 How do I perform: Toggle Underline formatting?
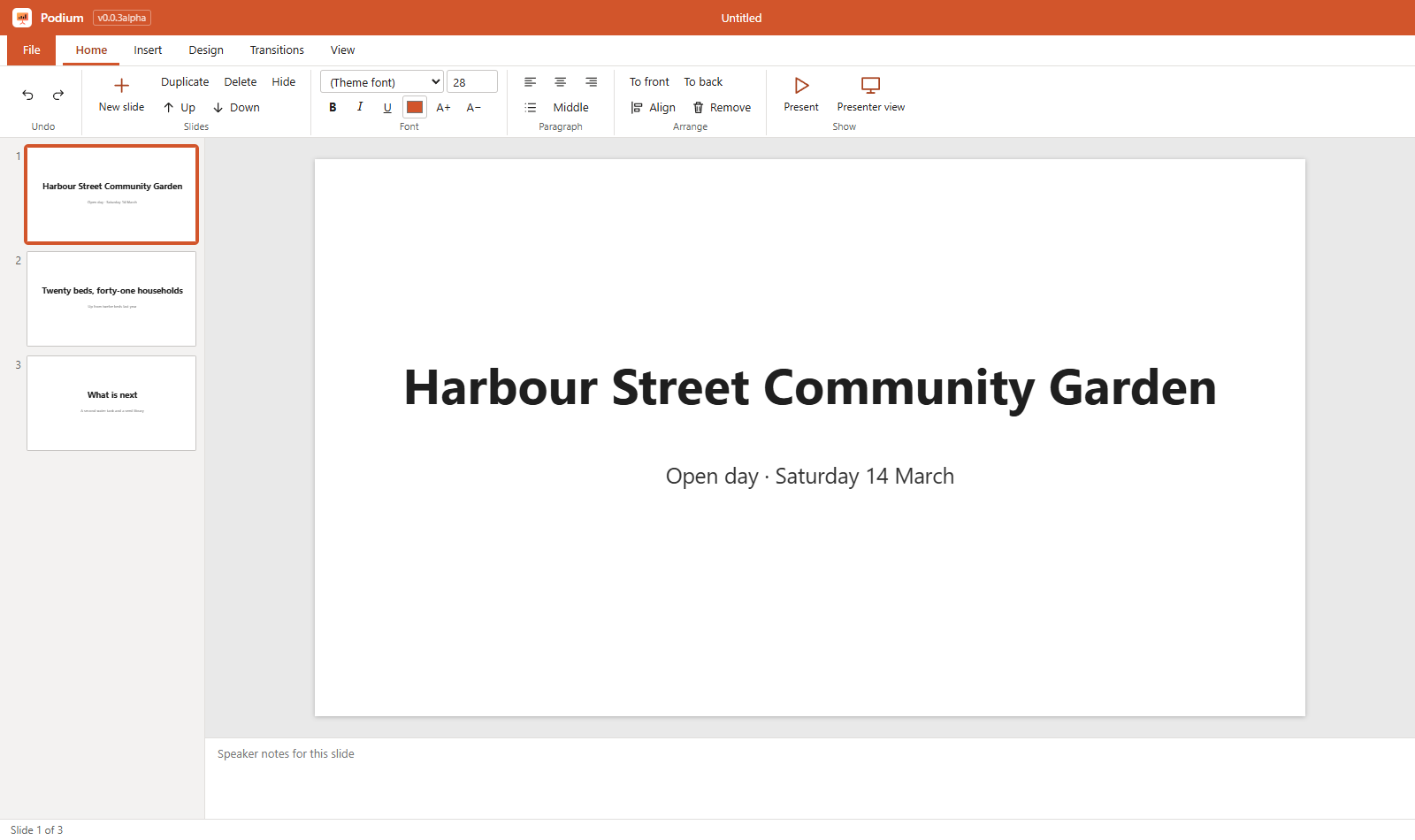(387, 107)
